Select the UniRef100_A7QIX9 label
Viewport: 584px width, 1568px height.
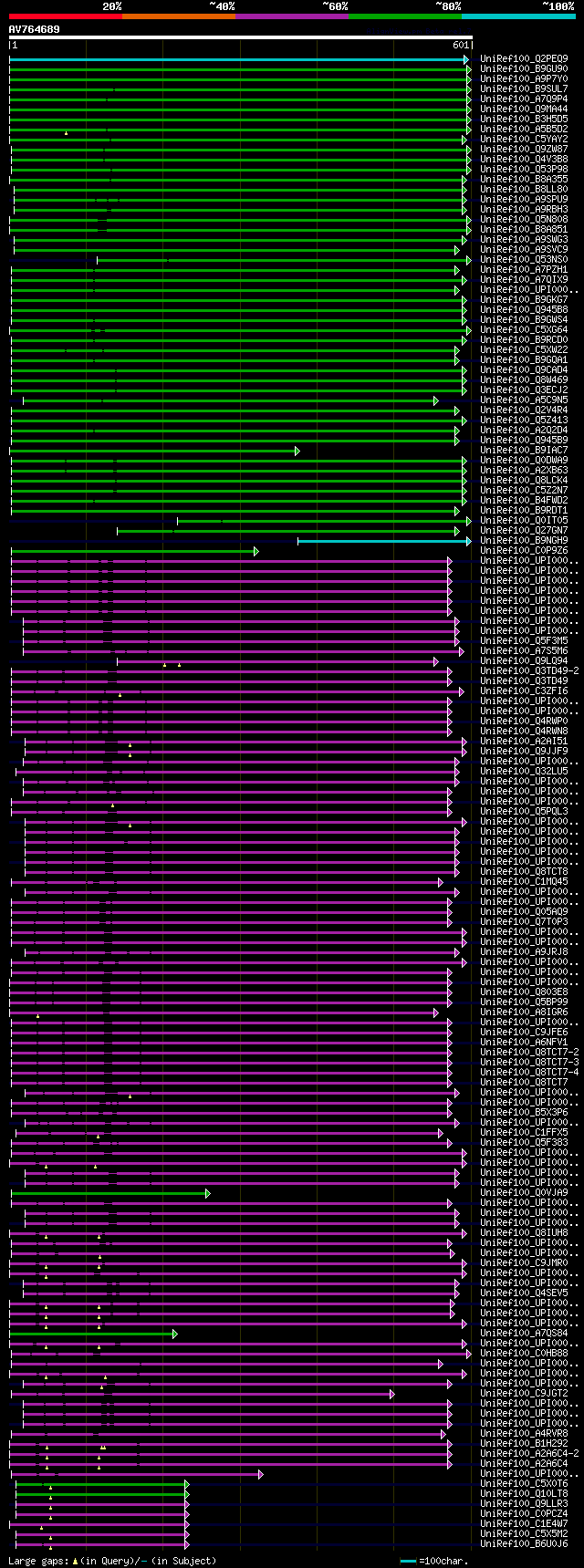click(524, 279)
